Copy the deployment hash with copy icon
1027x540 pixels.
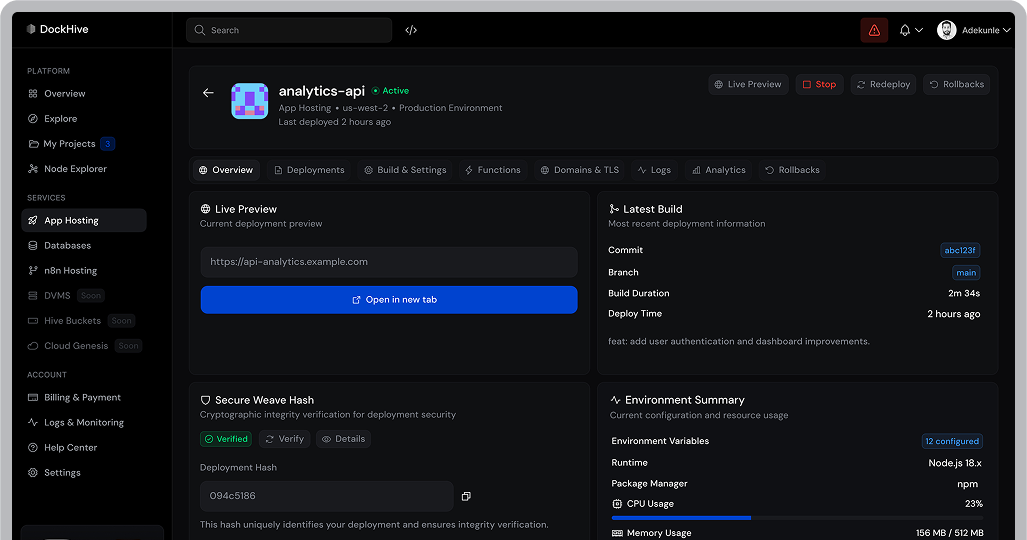[x=466, y=496]
